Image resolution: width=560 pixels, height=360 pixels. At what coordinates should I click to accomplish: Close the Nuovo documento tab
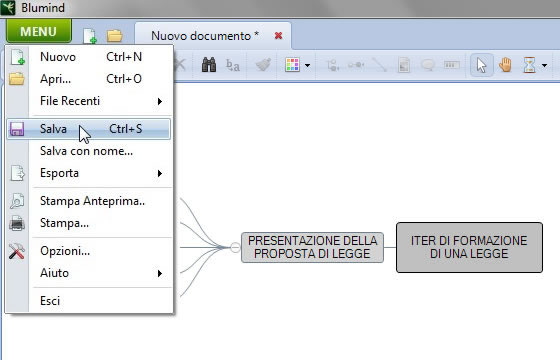point(278,36)
